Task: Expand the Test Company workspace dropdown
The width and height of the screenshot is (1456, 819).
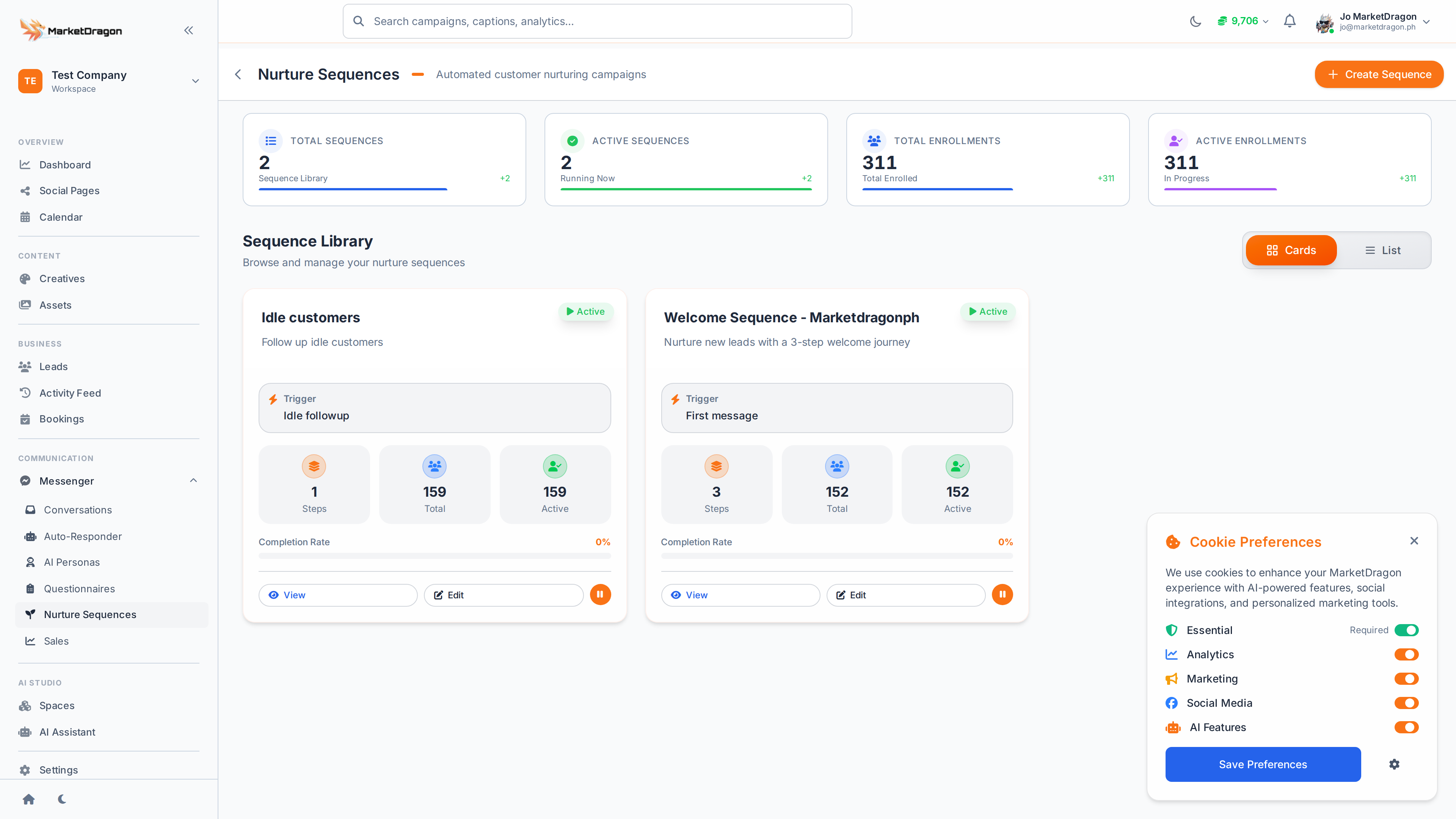Action: point(196,81)
